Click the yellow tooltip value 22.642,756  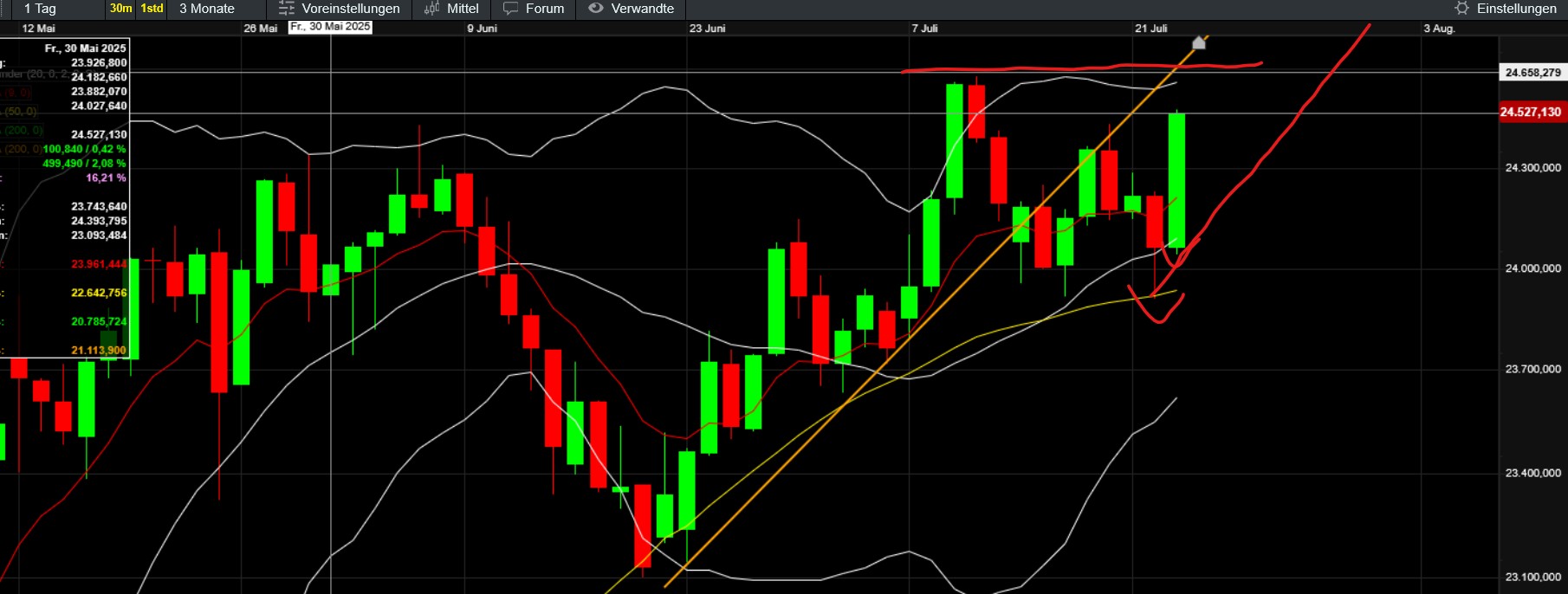pyautogui.click(x=99, y=293)
